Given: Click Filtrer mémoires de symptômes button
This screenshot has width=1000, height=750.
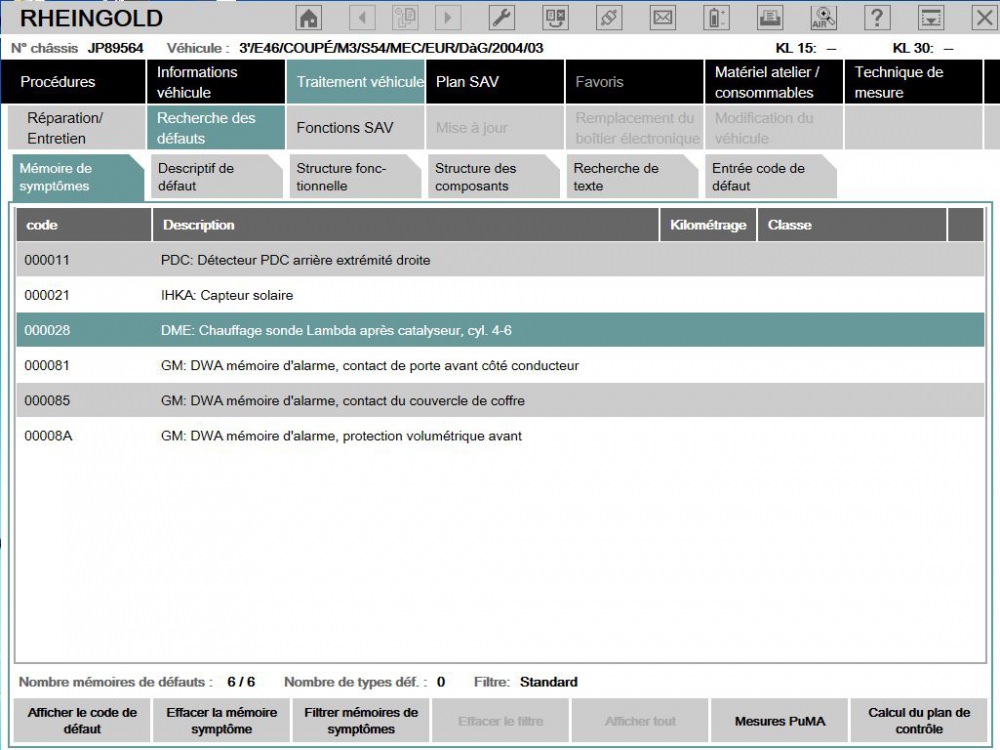Looking at the screenshot, I should pyautogui.click(x=361, y=721).
